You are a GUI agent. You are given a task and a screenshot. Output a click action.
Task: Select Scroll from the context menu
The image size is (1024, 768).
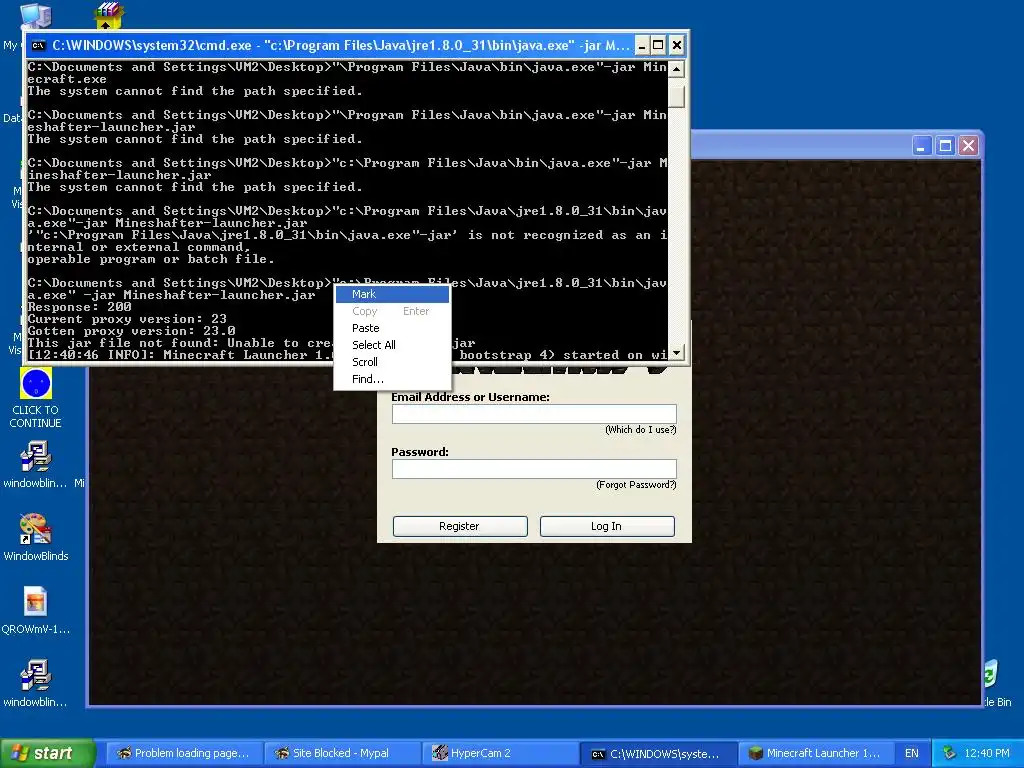coord(392,362)
